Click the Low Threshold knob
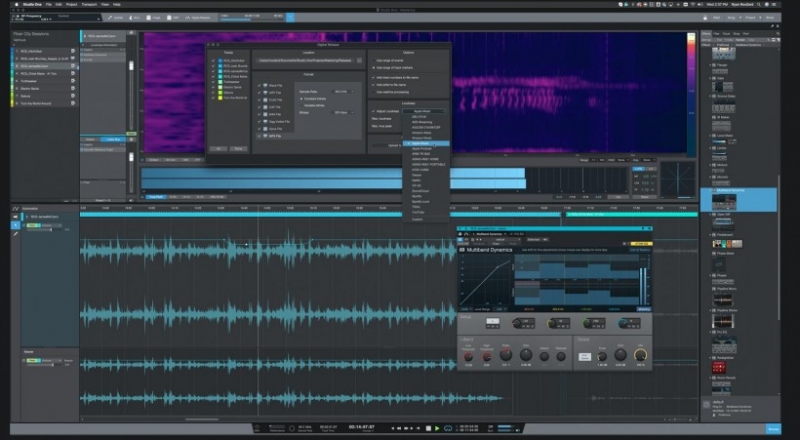 pos(468,357)
